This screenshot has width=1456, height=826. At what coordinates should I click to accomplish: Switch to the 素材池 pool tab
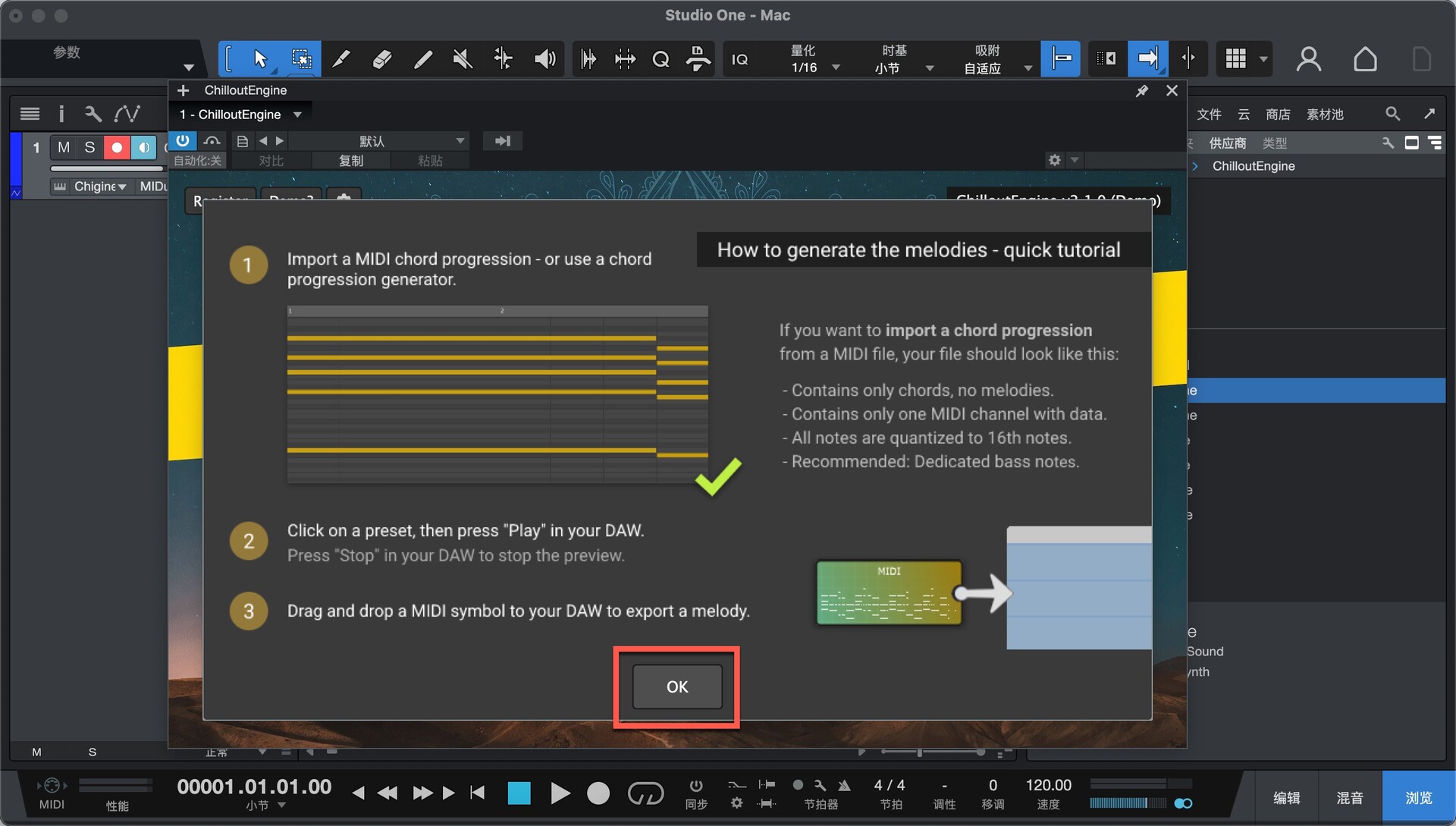pyautogui.click(x=1325, y=115)
